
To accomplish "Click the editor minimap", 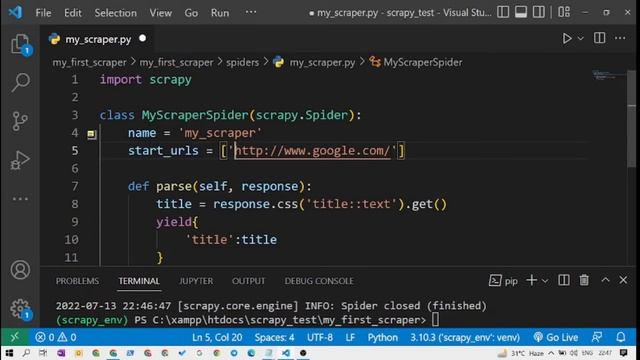I will pyautogui.click(x=608, y=75).
